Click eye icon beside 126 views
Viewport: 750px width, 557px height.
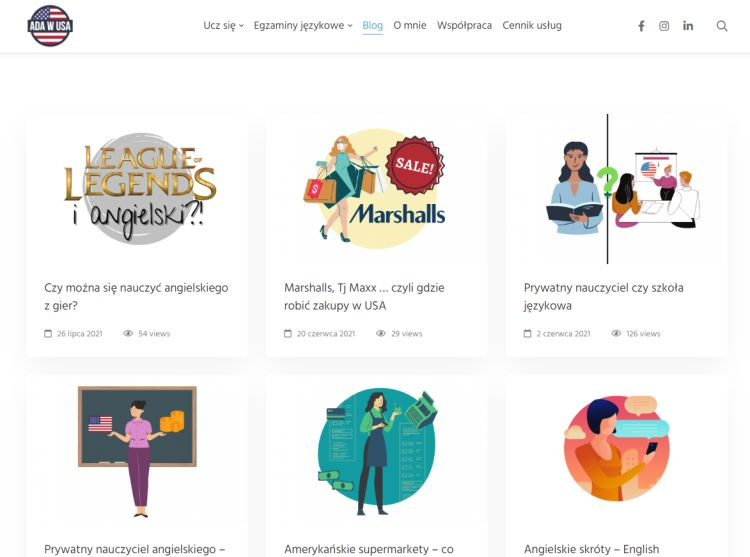(x=616, y=333)
